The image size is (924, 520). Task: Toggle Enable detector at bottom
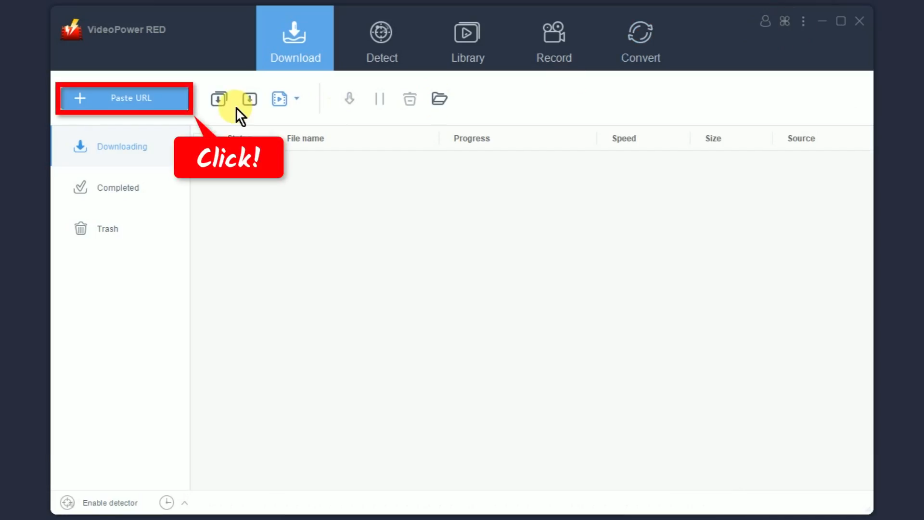99,503
